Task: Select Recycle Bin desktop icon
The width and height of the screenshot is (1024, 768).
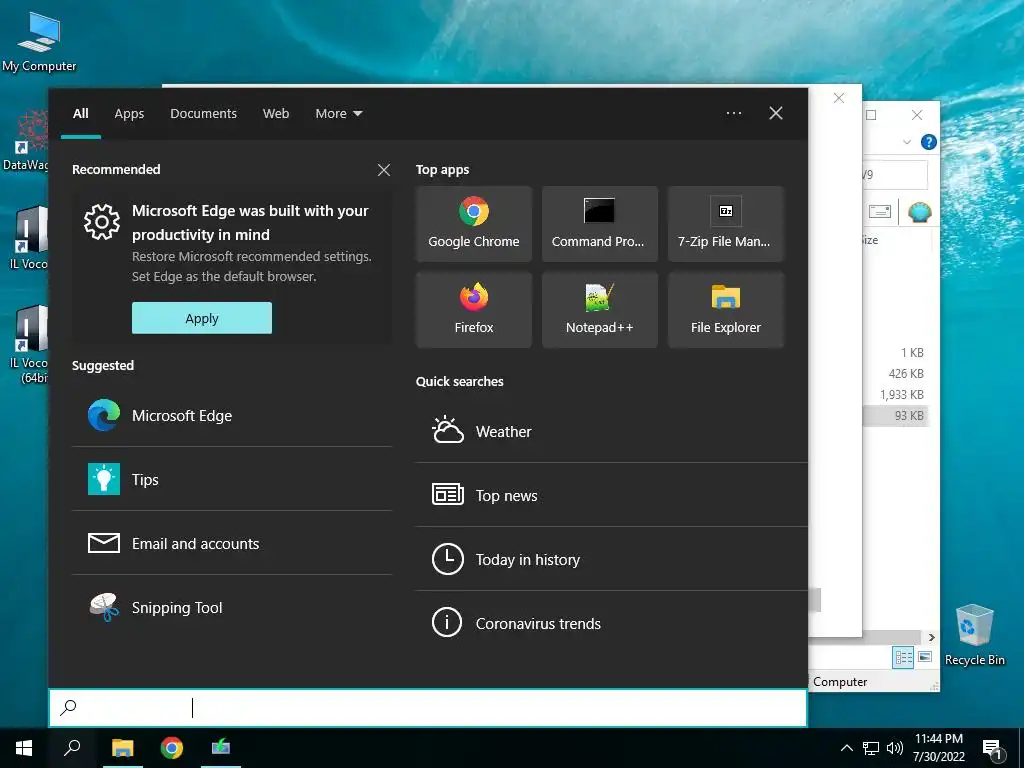Action: [974, 635]
